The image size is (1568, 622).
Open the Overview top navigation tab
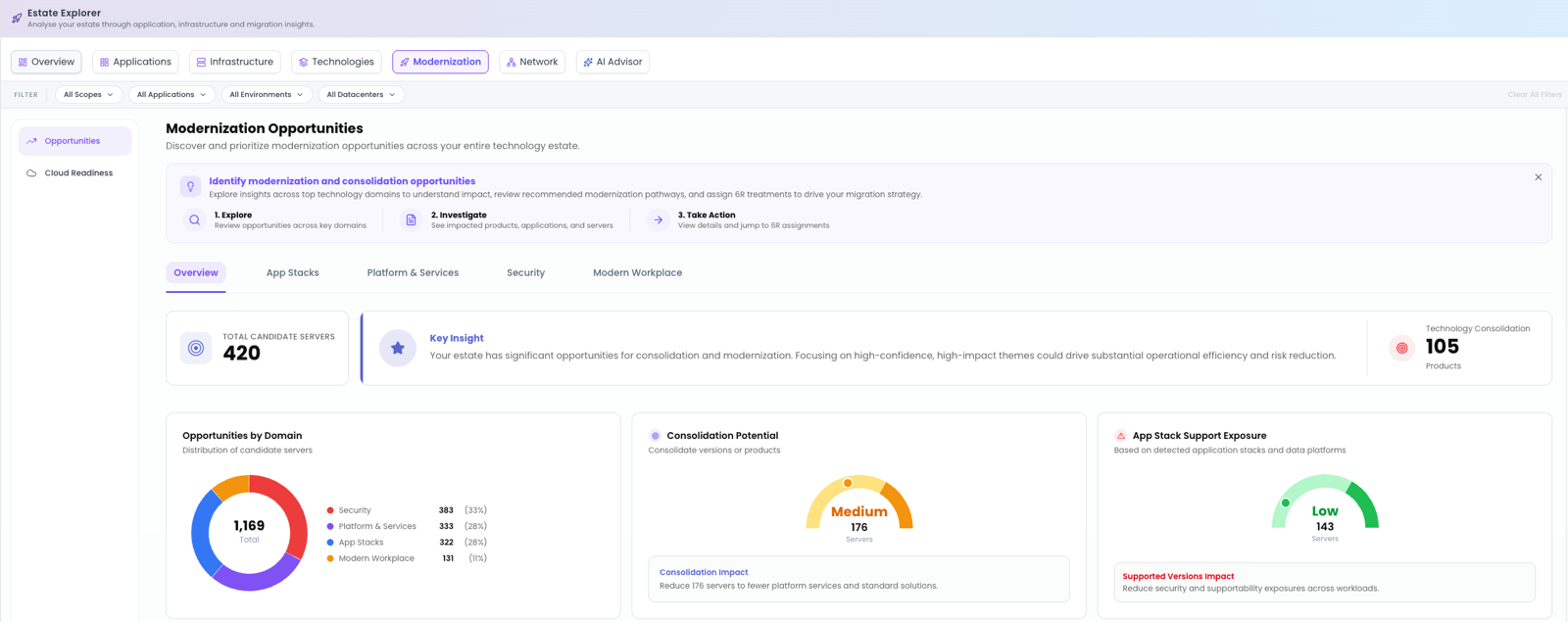(46, 62)
